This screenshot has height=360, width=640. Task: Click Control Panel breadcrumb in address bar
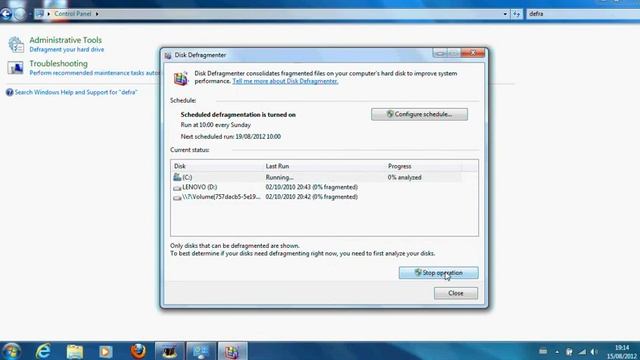[73, 14]
